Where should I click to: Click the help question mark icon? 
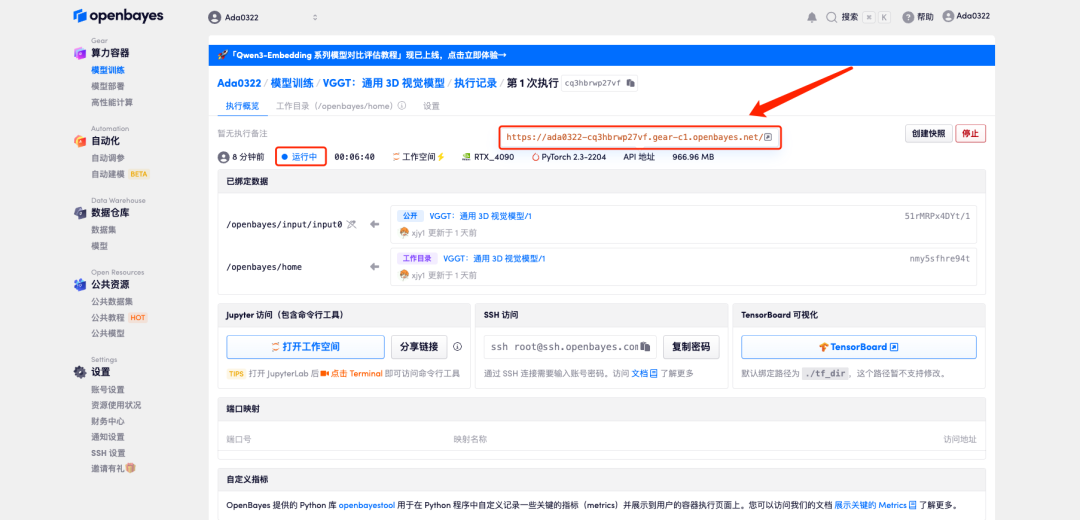908,17
